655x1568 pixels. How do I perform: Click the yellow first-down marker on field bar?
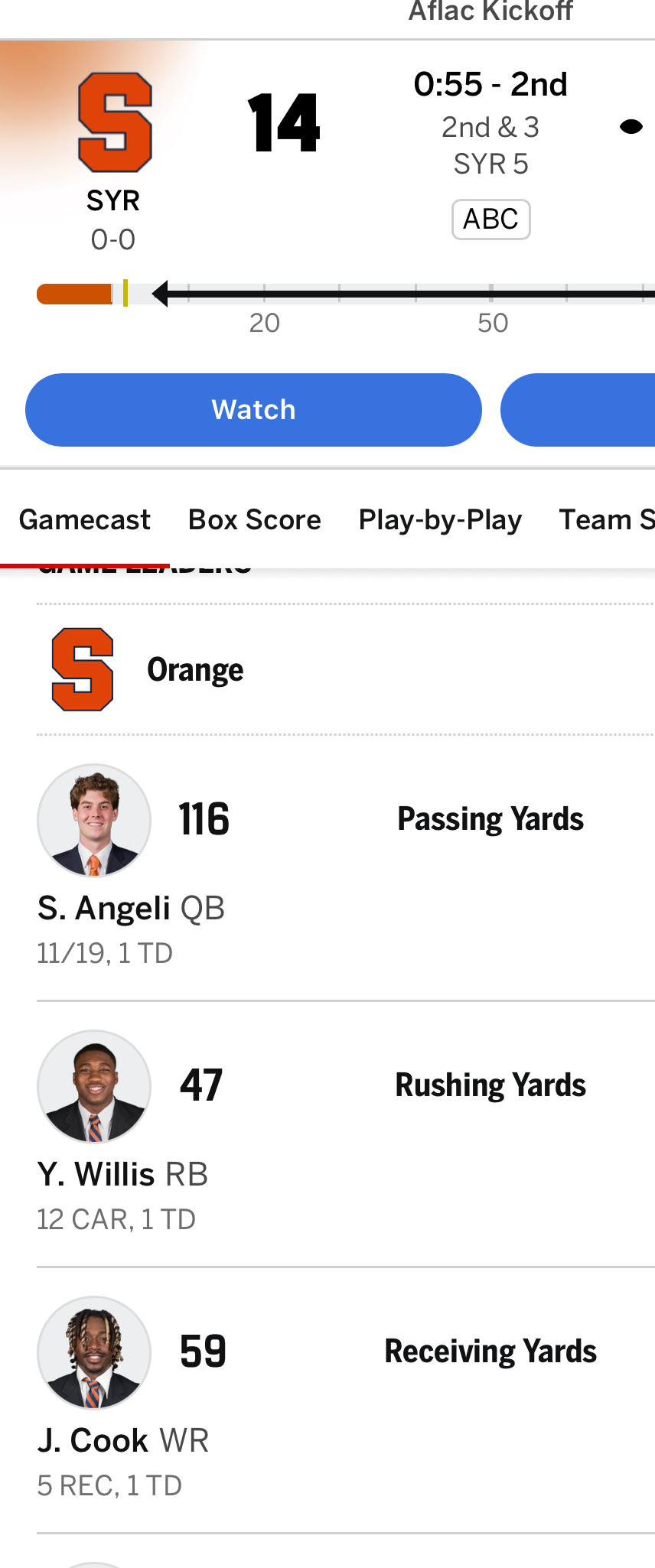(125, 294)
